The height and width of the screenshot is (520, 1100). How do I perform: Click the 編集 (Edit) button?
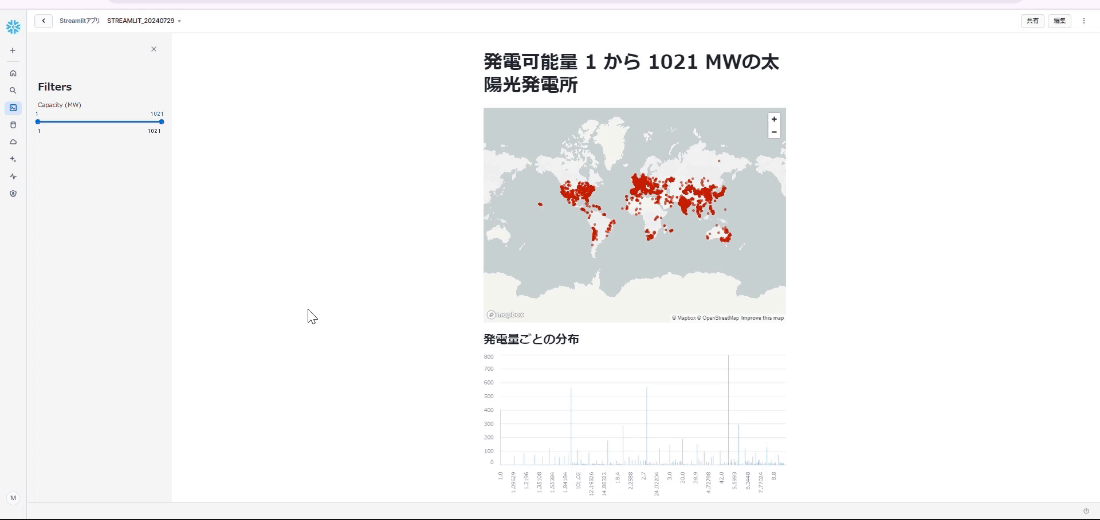(1060, 21)
